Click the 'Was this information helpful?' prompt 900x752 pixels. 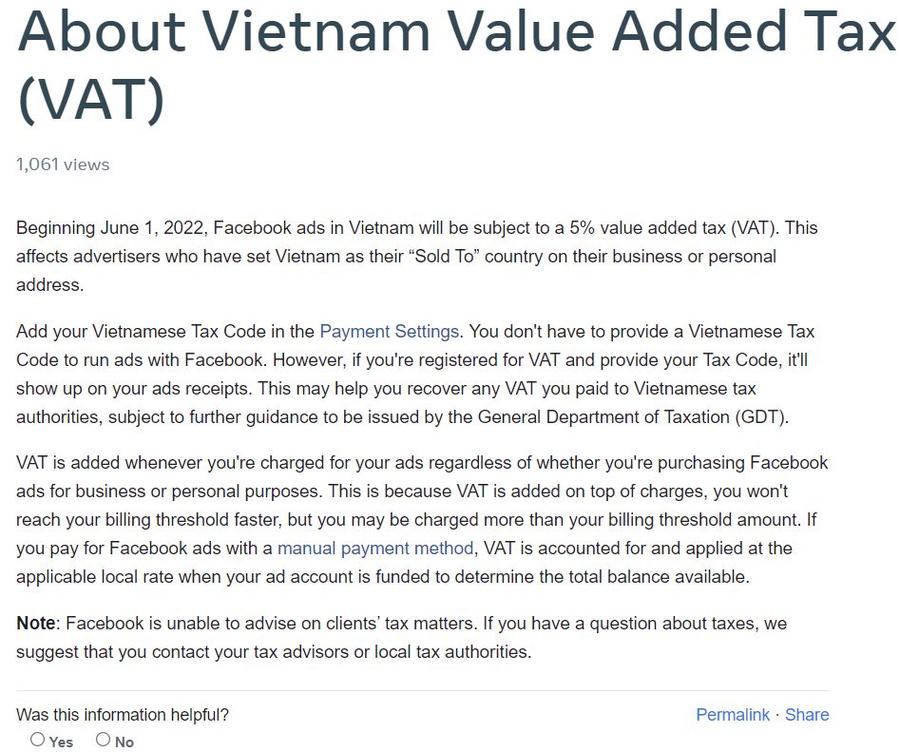tap(123, 715)
